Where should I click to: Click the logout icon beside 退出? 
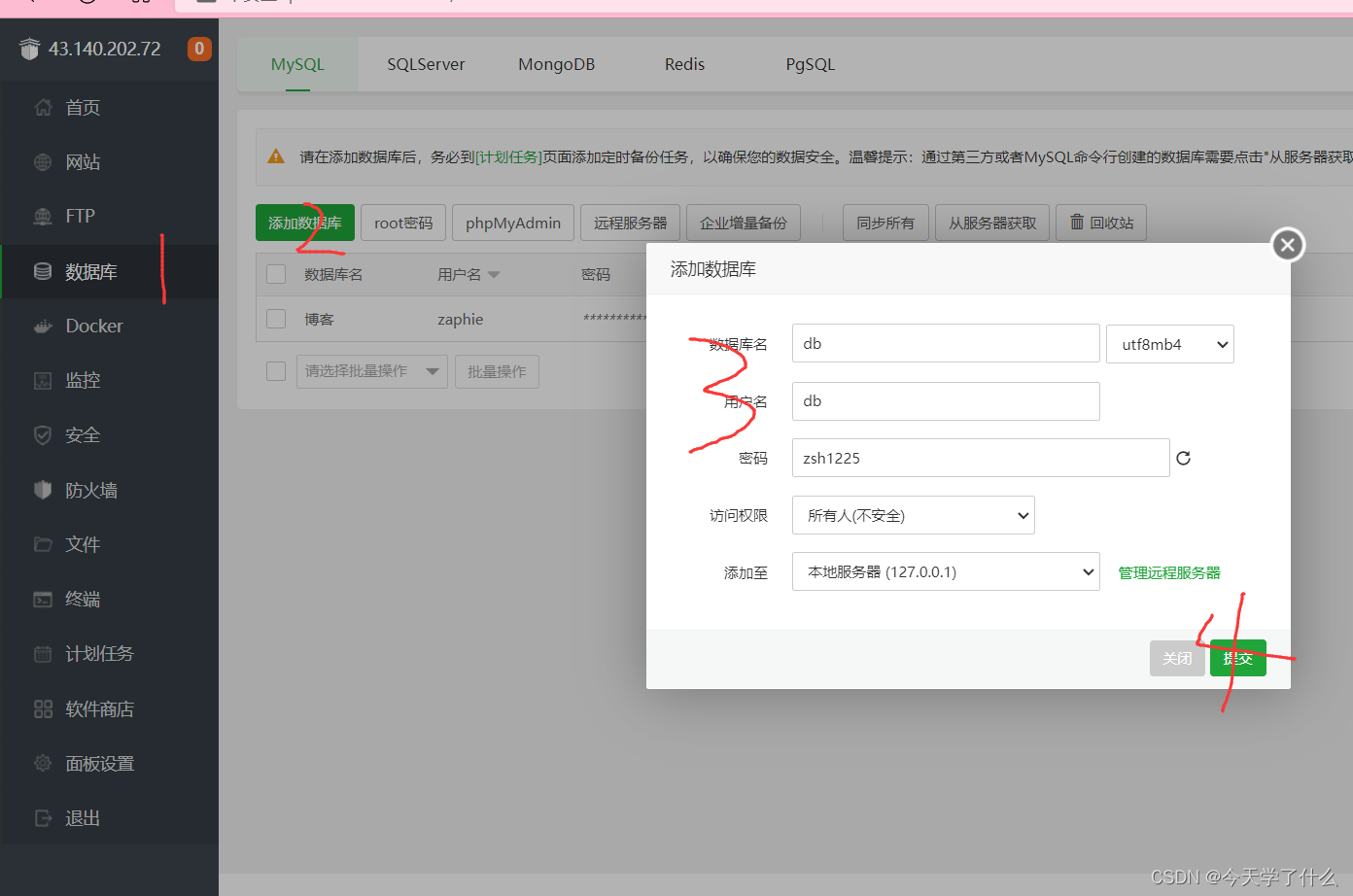click(x=43, y=818)
